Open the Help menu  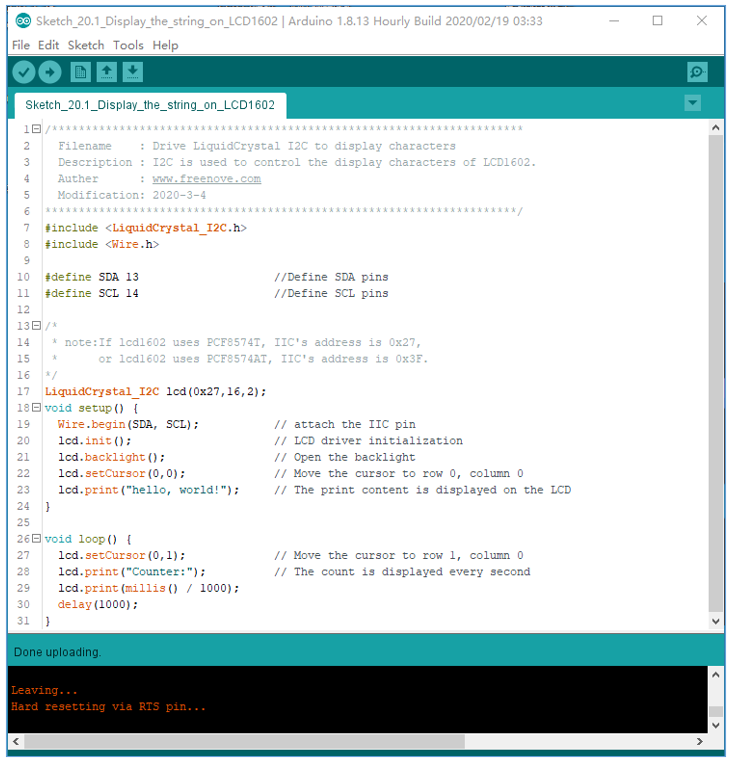click(x=165, y=45)
